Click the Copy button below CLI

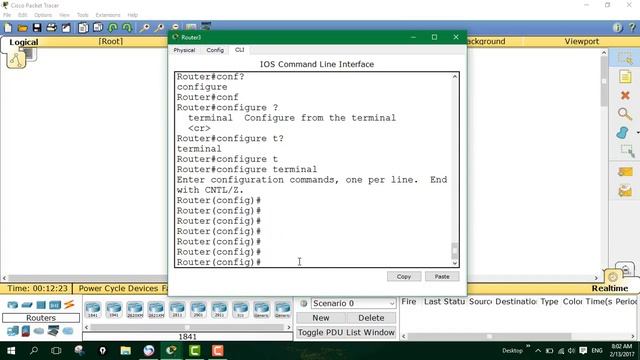[404, 276]
